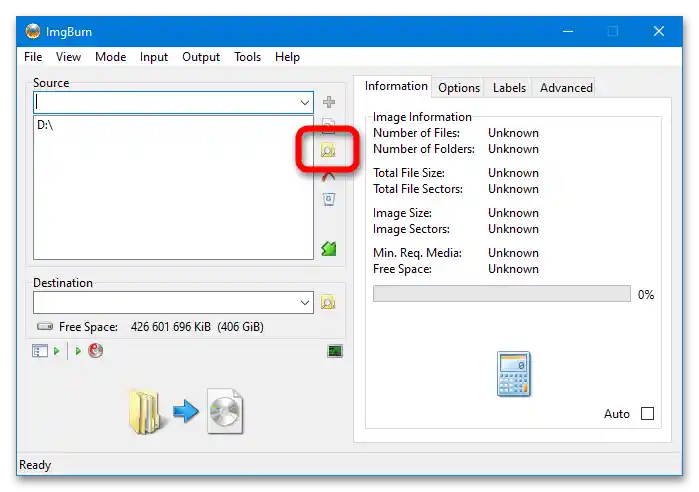This screenshot has width=699, height=492.
Task: Click the Number of Files Unknown value
Action: click(x=513, y=133)
